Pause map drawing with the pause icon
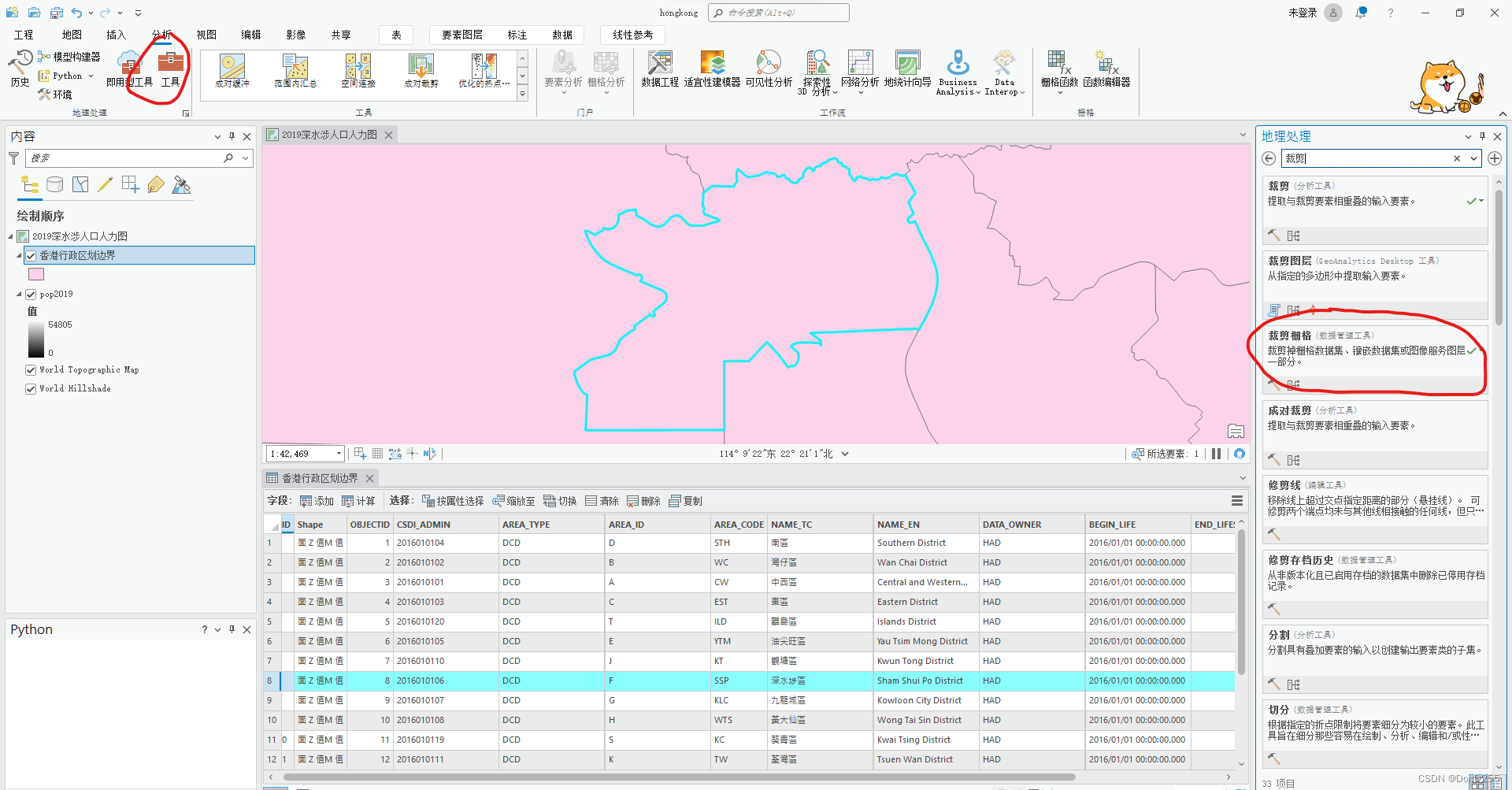 point(1216,454)
